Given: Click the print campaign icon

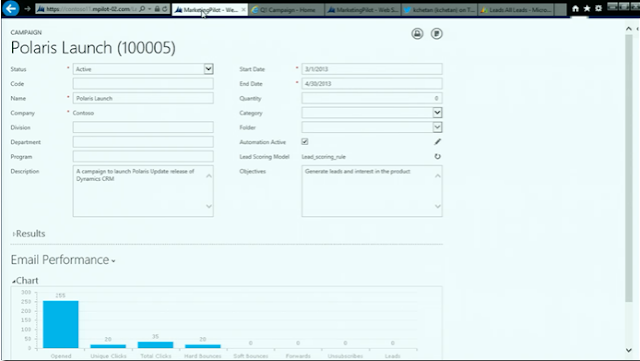Looking at the screenshot, I should 417,33.
